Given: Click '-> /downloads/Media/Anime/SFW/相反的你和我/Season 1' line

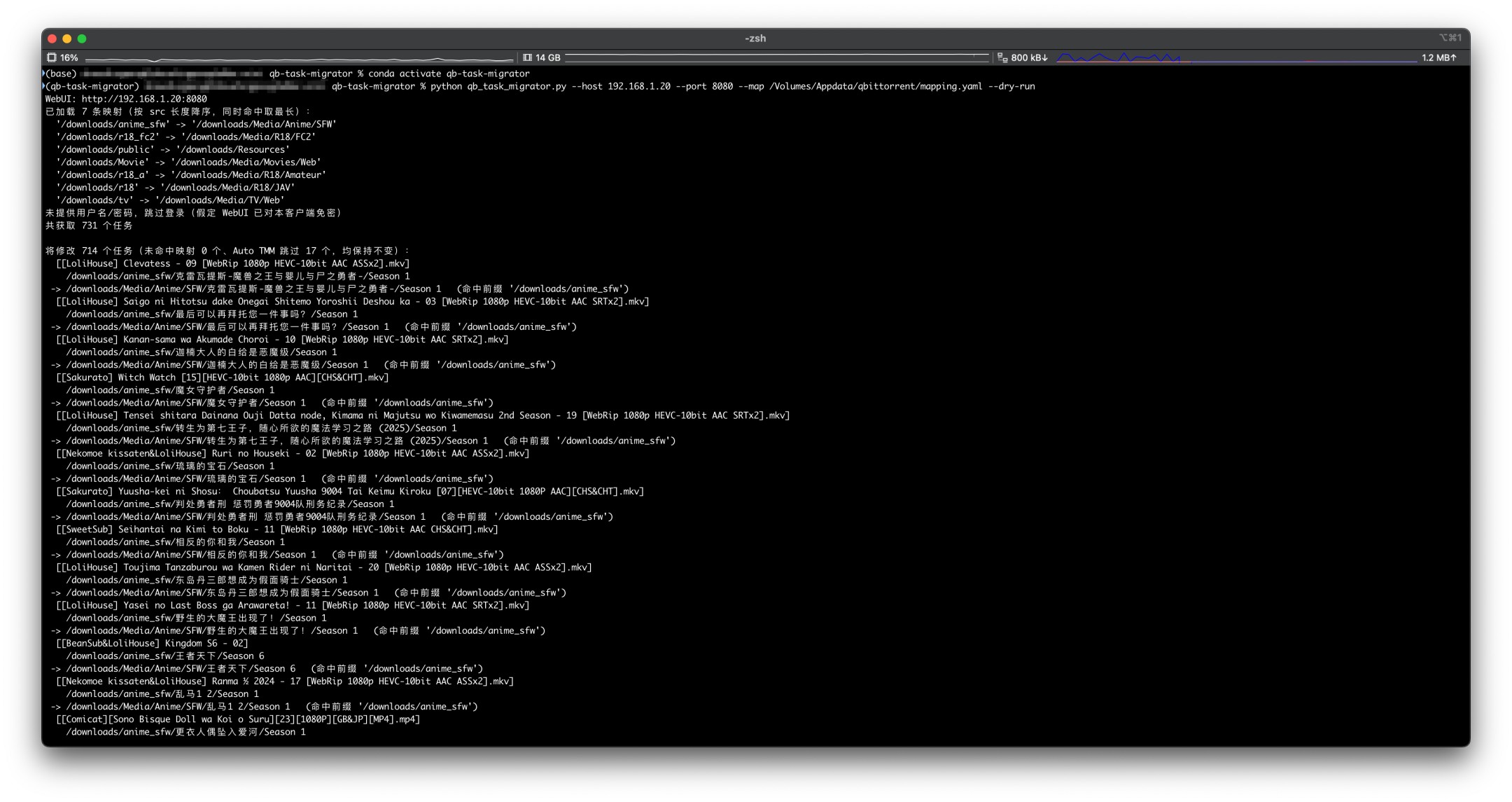Looking at the screenshot, I should click(x=277, y=554).
